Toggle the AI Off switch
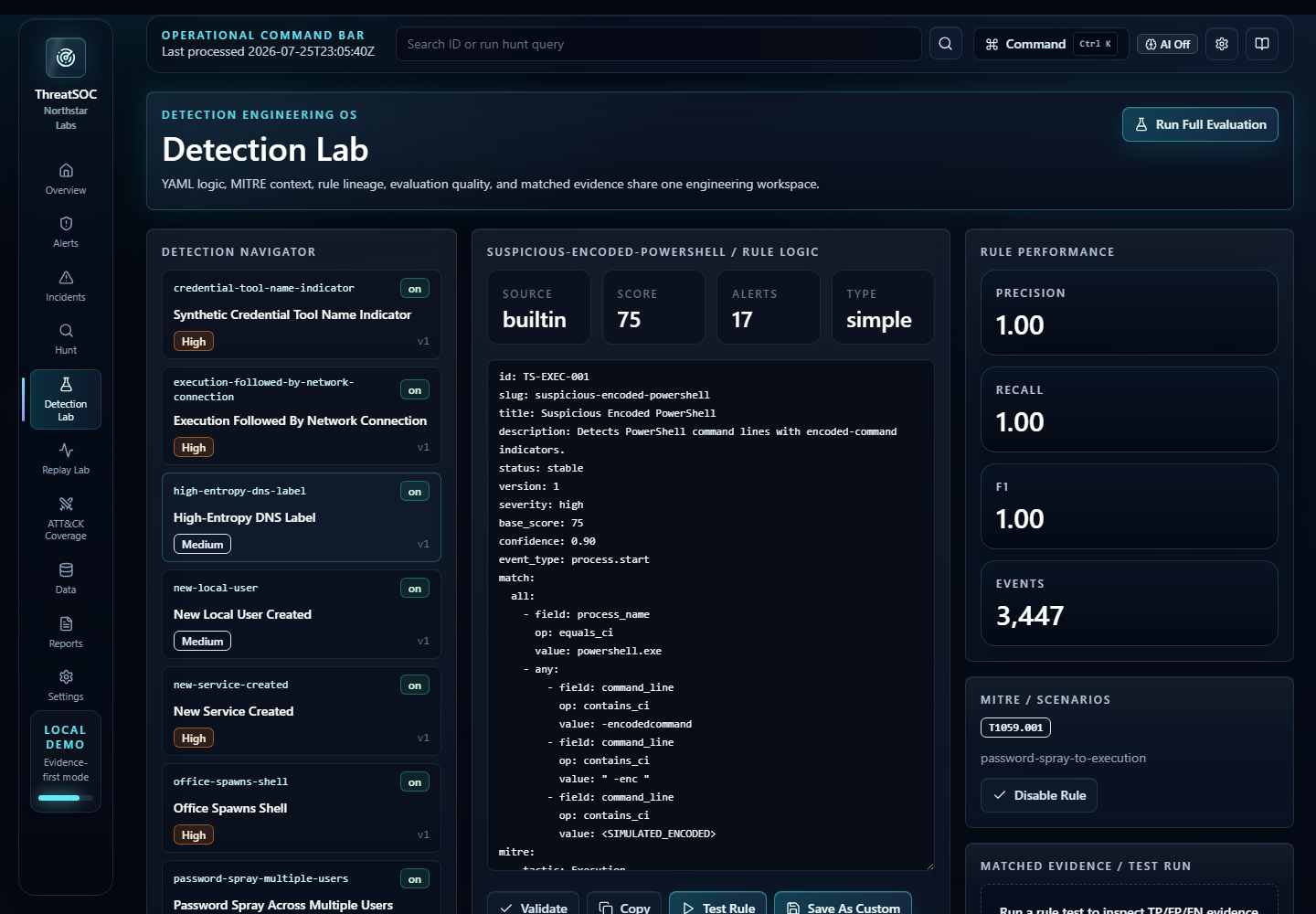This screenshot has height=914, width=1316. click(x=1168, y=44)
